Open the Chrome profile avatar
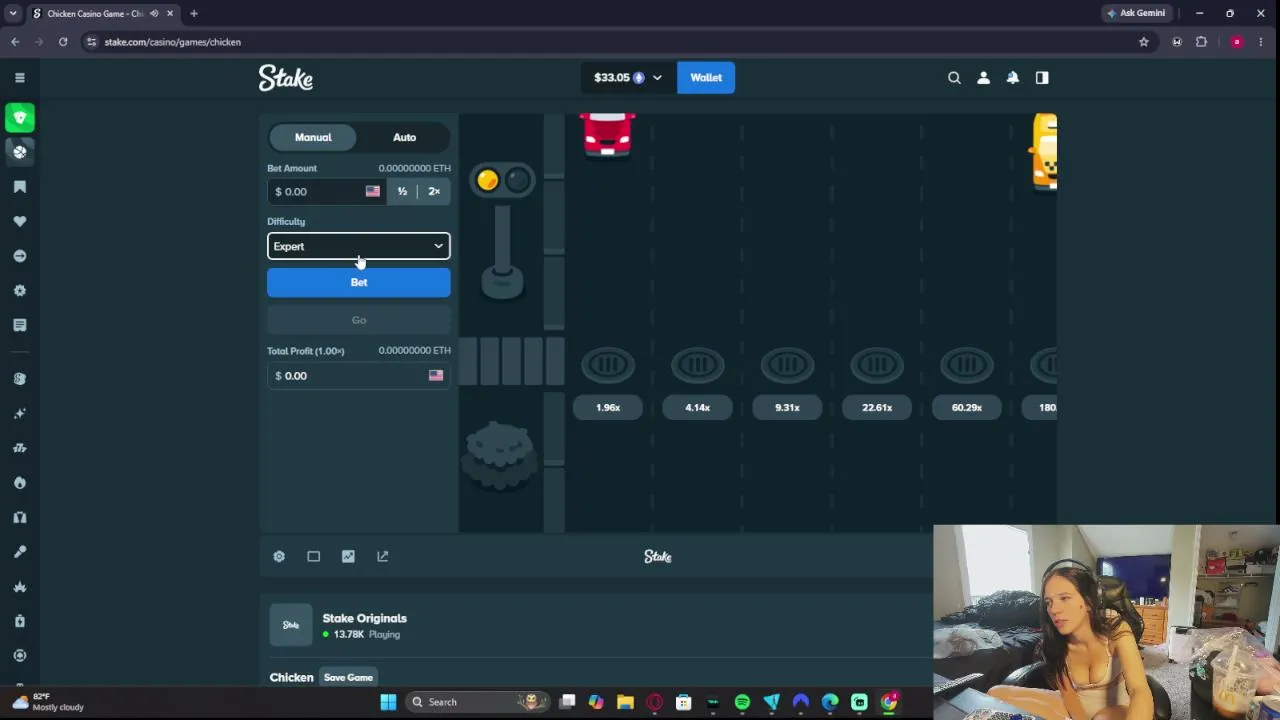This screenshot has height=720, width=1280. point(1237,42)
